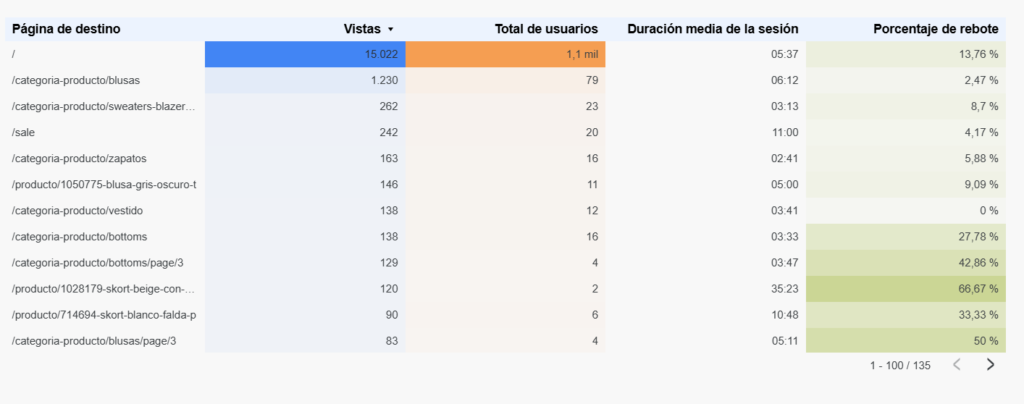Click the /categoria-producto/vestido page entry
The height and width of the screenshot is (404, 1024).
click(x=77, y=210)
